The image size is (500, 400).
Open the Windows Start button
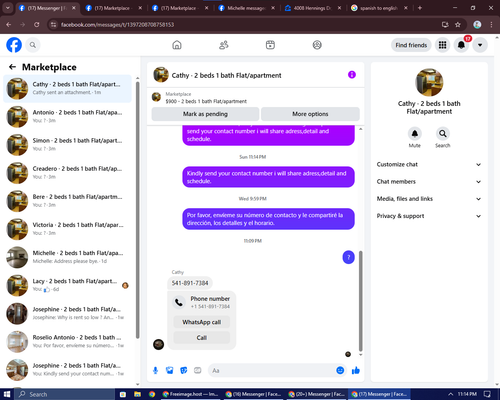[x=7, y=394]
